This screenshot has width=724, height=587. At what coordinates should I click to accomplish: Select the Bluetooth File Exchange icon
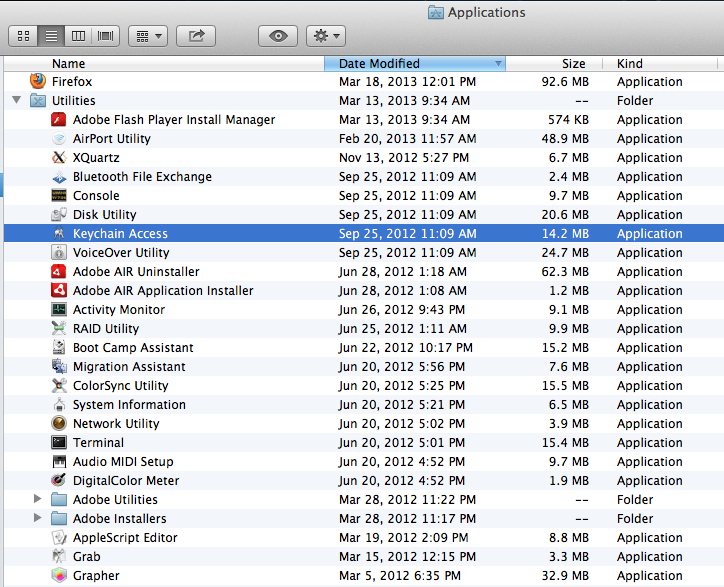click(59, 176)
